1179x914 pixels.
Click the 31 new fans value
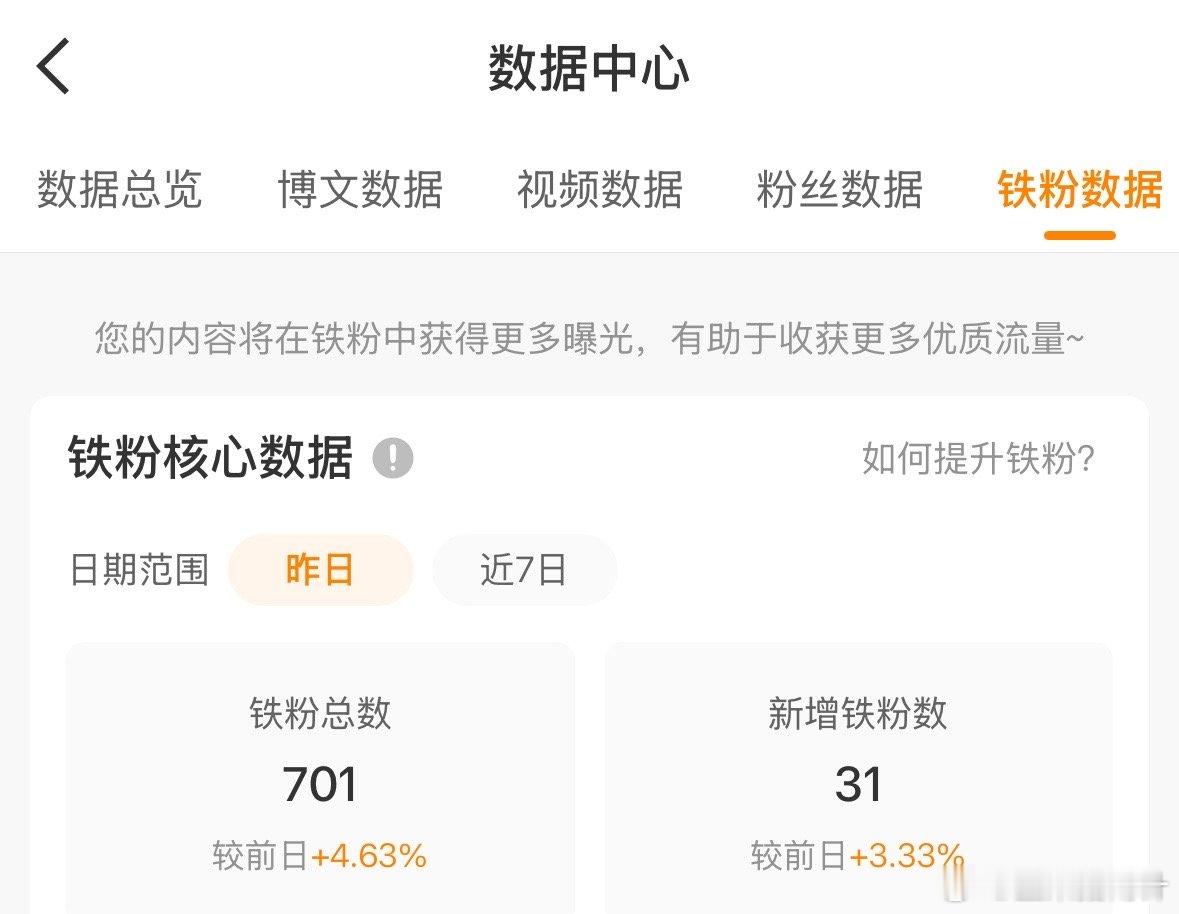click(x=860, y=785)
